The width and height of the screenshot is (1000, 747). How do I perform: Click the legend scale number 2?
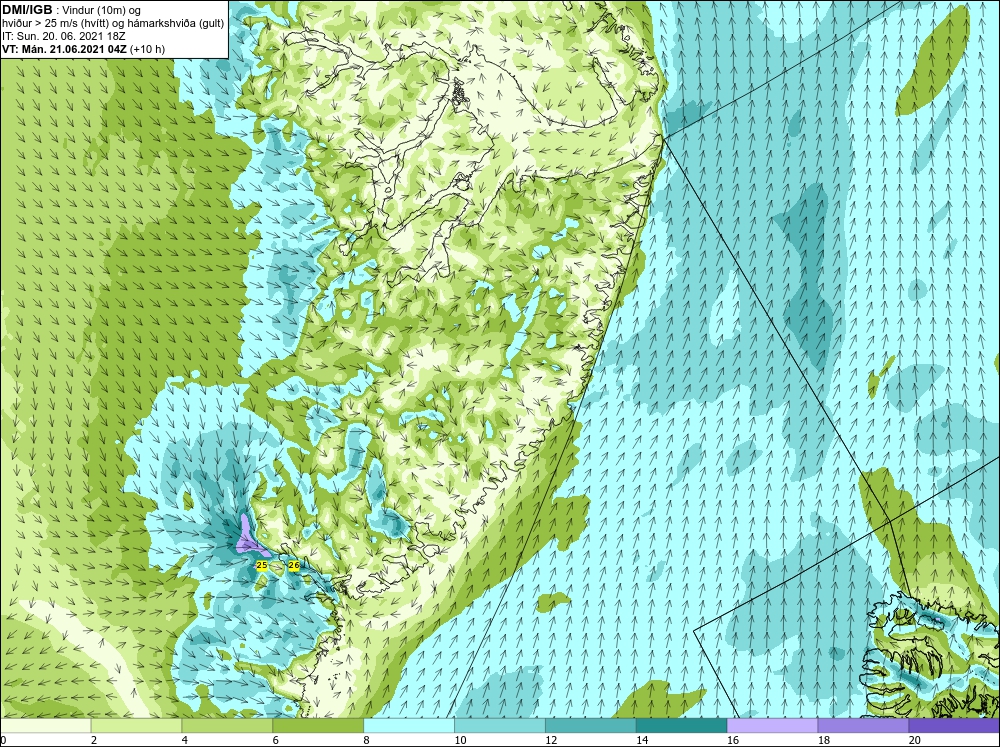pyautogui.click(x=94, y=740)
